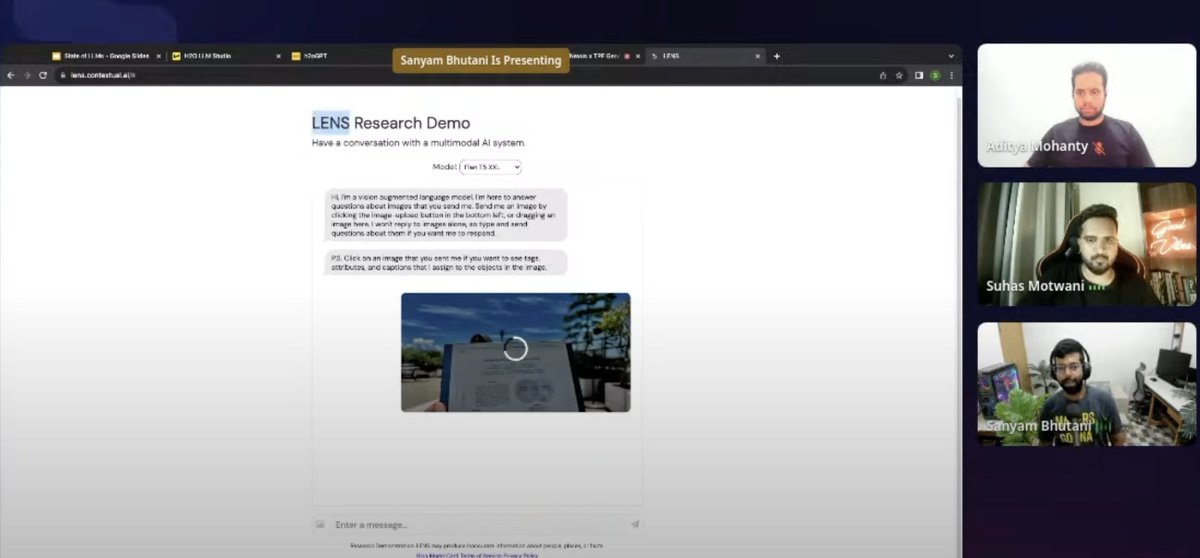Select Sanyam Bhutani's video tile

tap(1086, 383)
